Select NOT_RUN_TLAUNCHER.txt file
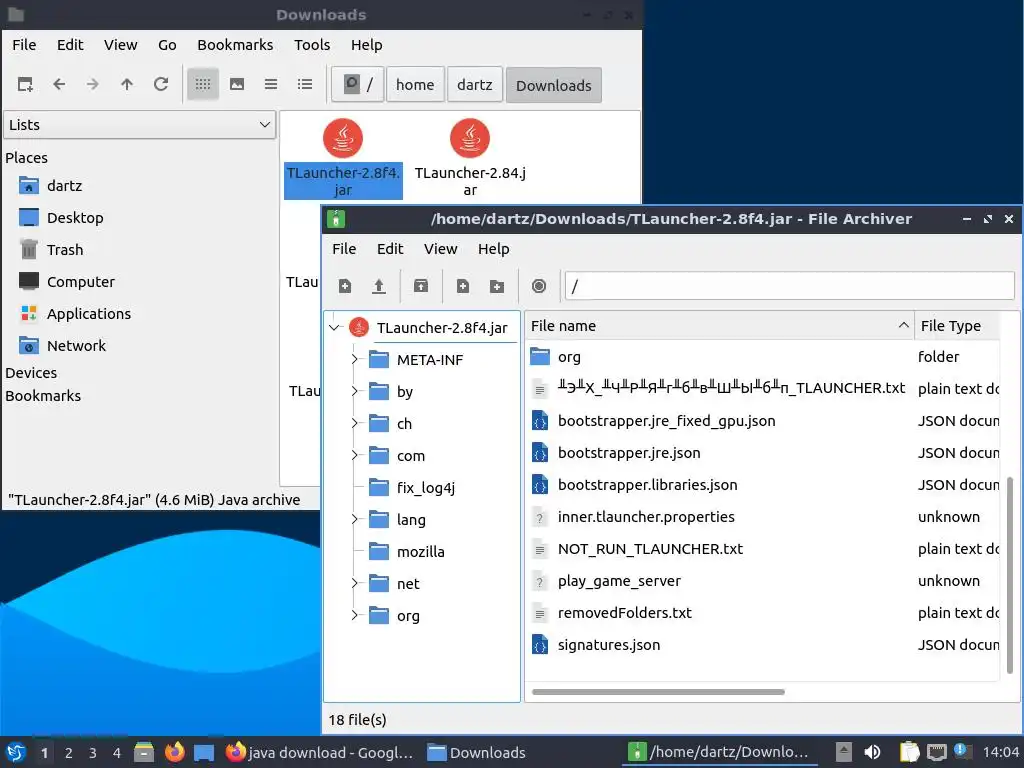 [x=637, y=549]
